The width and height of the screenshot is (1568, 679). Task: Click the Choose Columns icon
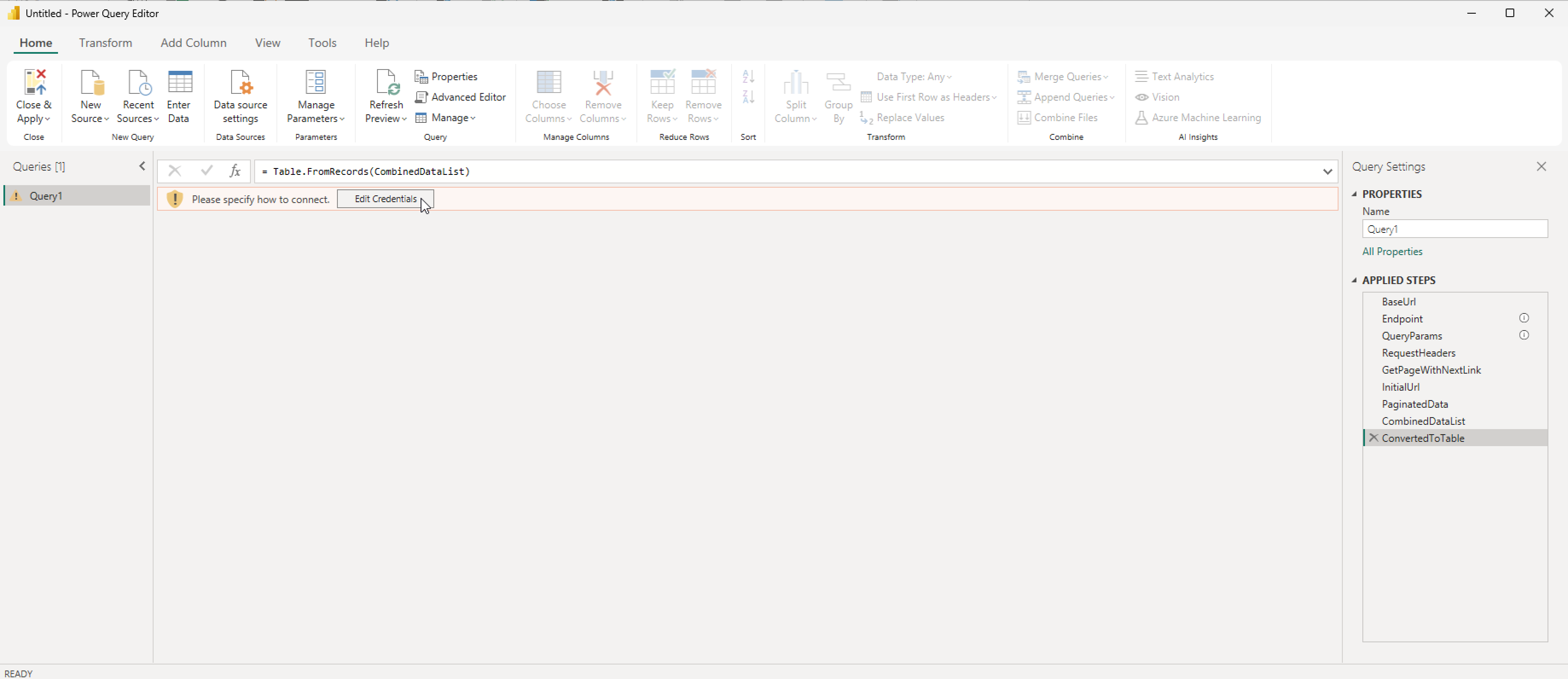(549, 81)
